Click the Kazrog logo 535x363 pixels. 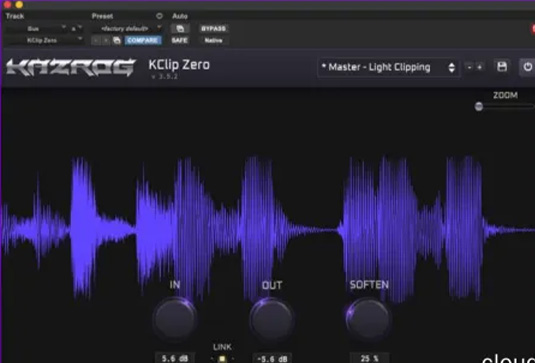[71, 67]
